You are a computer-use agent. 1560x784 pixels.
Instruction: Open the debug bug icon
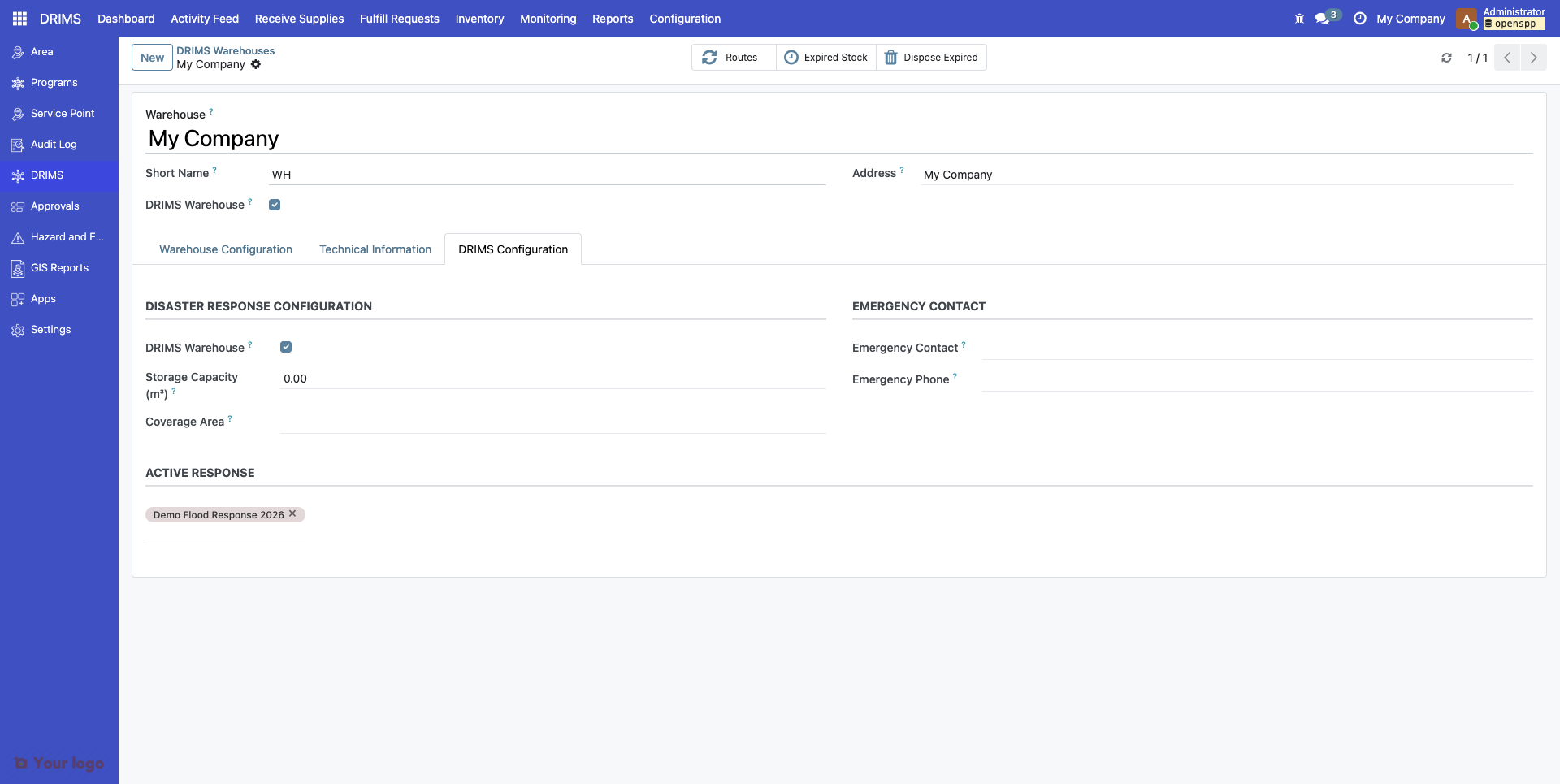tap(1299, 19)
